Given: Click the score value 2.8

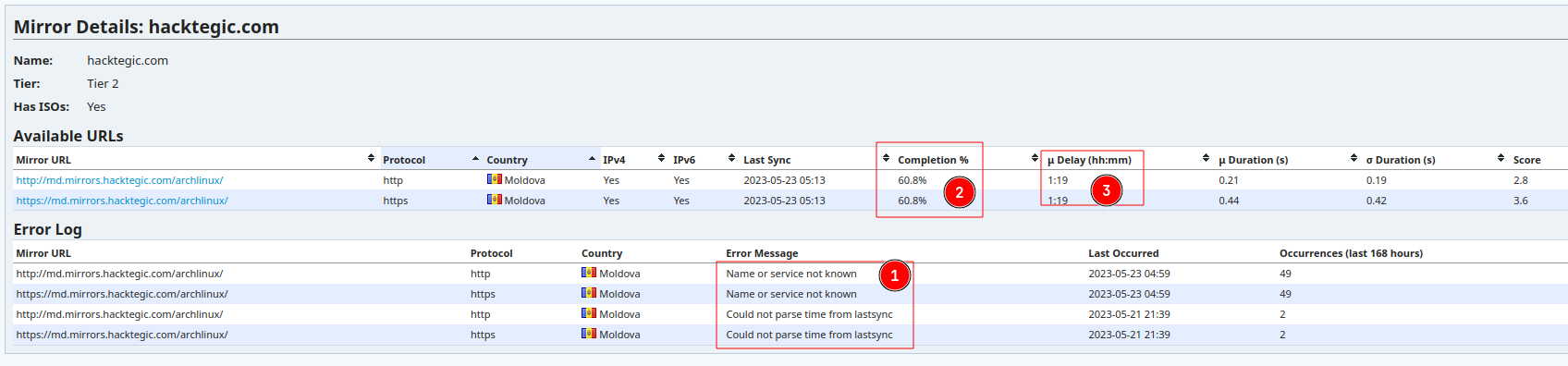Looking at the screenshot, I should (x=1521, y=180).
